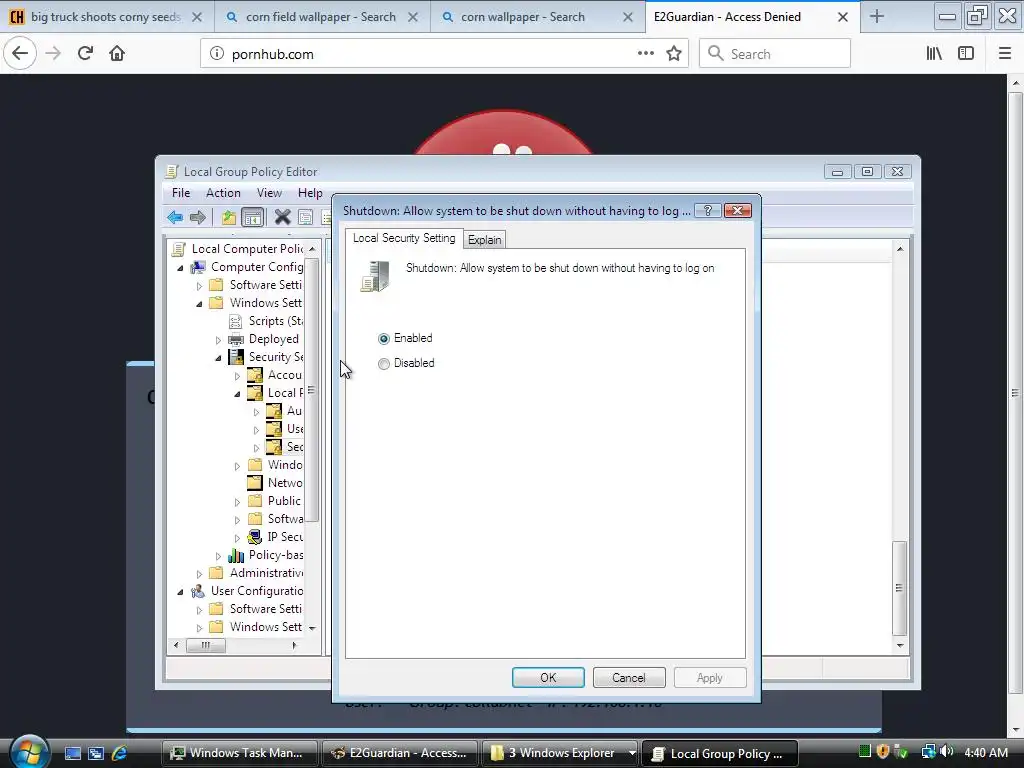
Task: Switch to Local Security Setting tab
Action: pyautogui.click(x=404, y=238)
